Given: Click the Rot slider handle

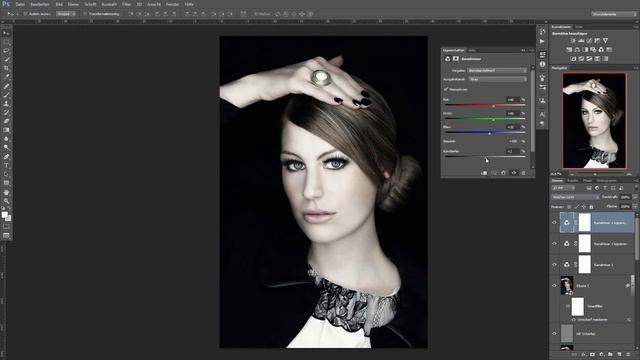Looking at the screenshot, I should point(493,106).
